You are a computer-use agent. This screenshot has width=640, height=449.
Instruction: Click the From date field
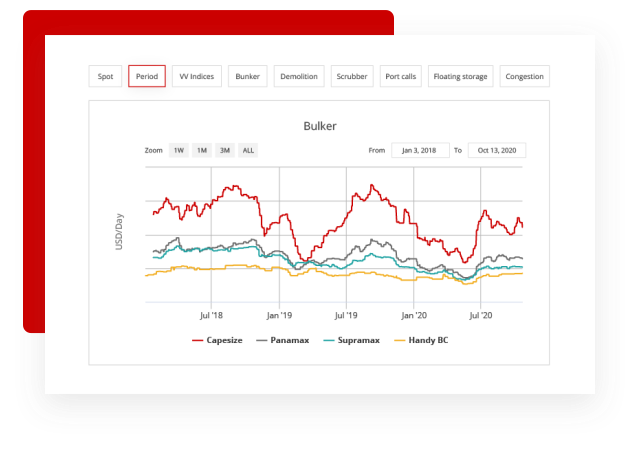pos(420,150)
